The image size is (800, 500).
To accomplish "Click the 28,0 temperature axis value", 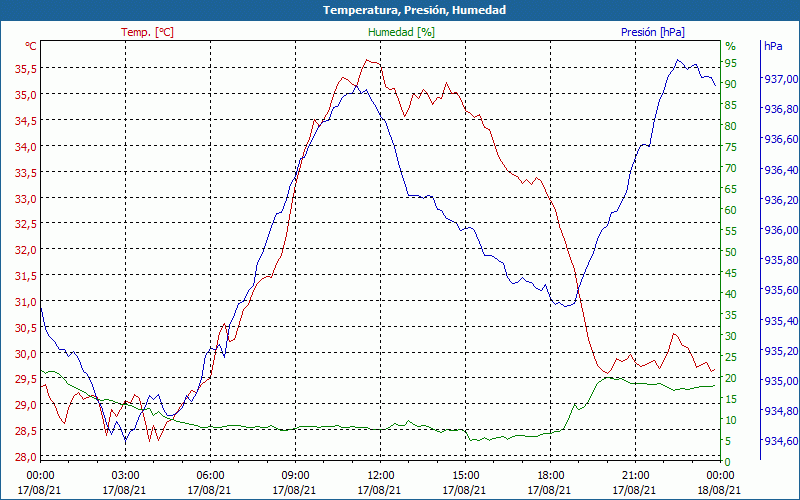I will (25, 457).
